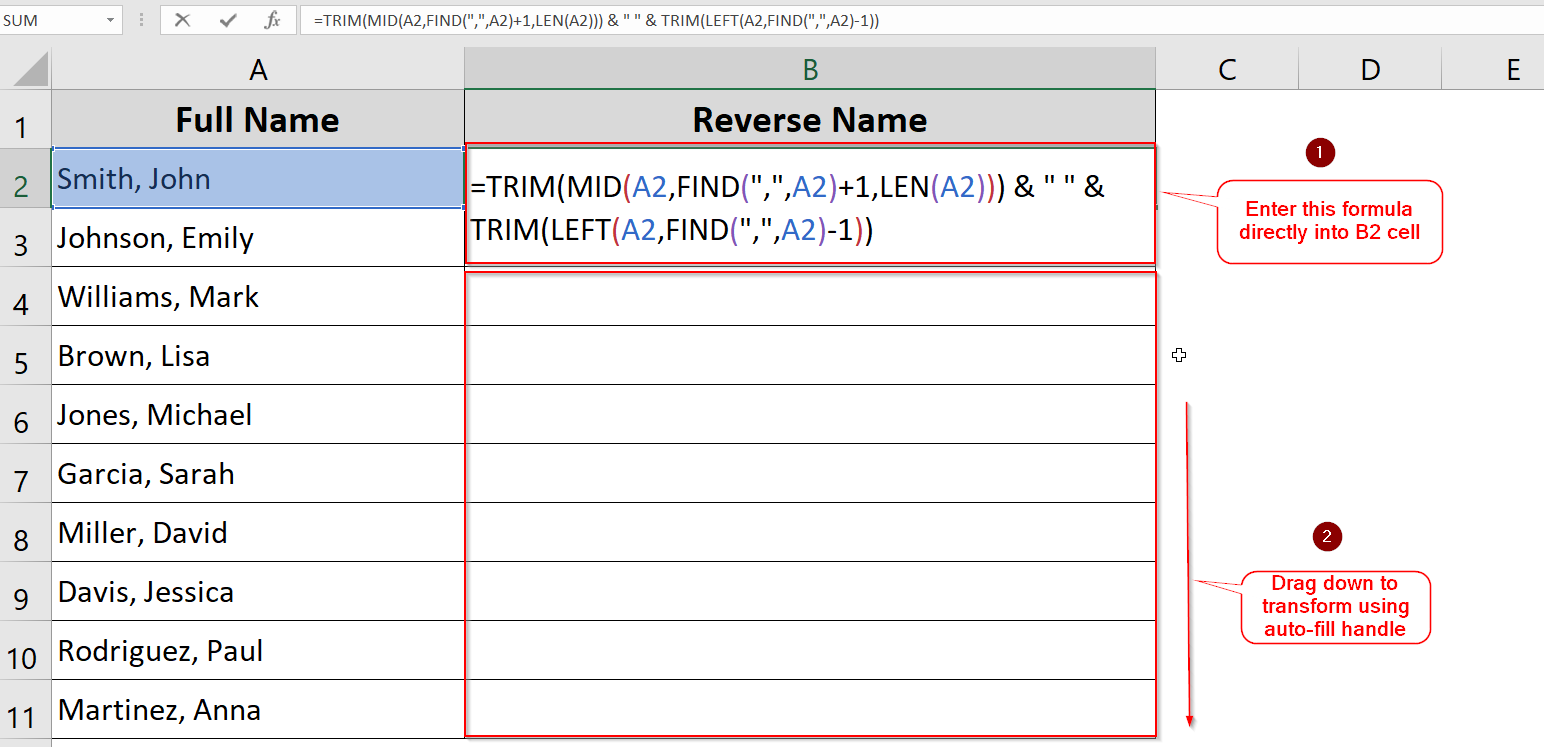The width and height of the screenshot is (1544, 747).
Task: Select empty cell B8 beside Miller, David
Action: [810, 532]
